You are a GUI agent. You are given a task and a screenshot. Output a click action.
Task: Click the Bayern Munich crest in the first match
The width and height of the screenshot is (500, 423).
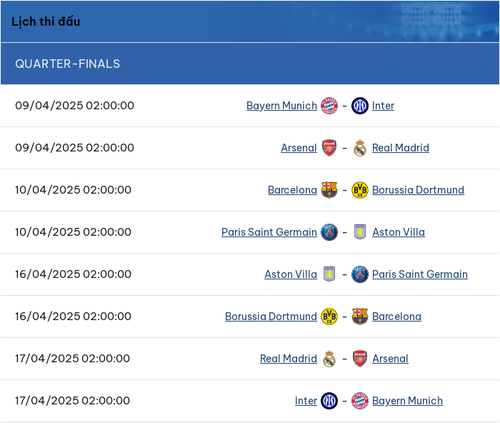pos(329,106)
